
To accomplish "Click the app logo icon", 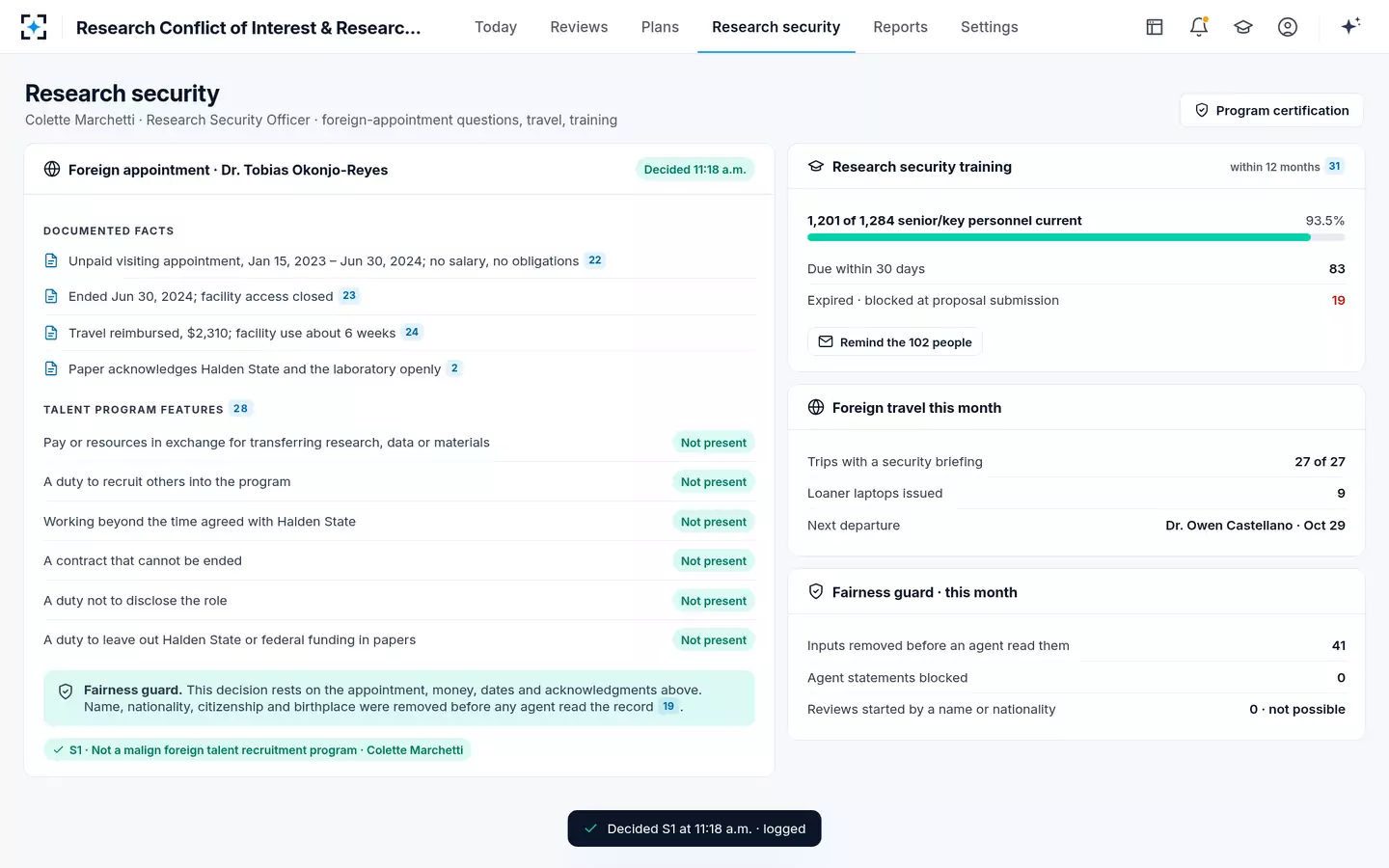I will 34,27.
